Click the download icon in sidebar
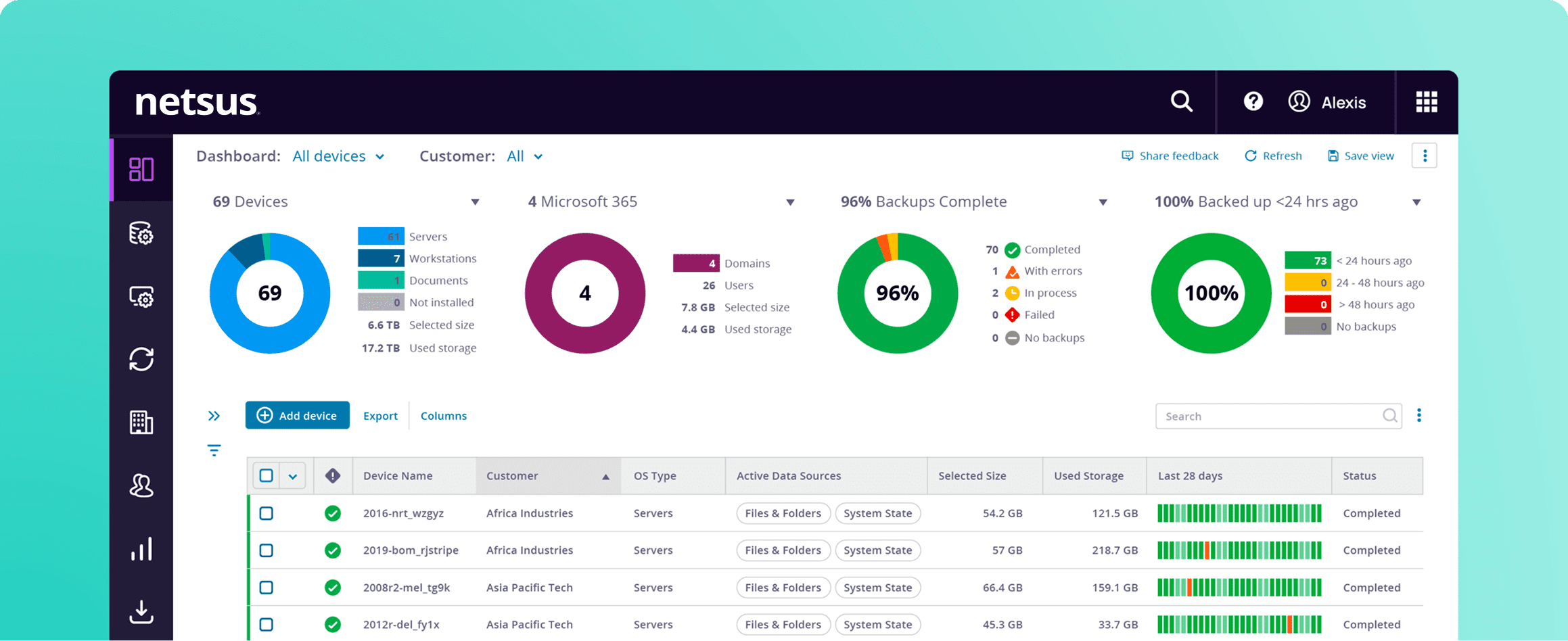The image size is (1568, 641). pos(141,612)
